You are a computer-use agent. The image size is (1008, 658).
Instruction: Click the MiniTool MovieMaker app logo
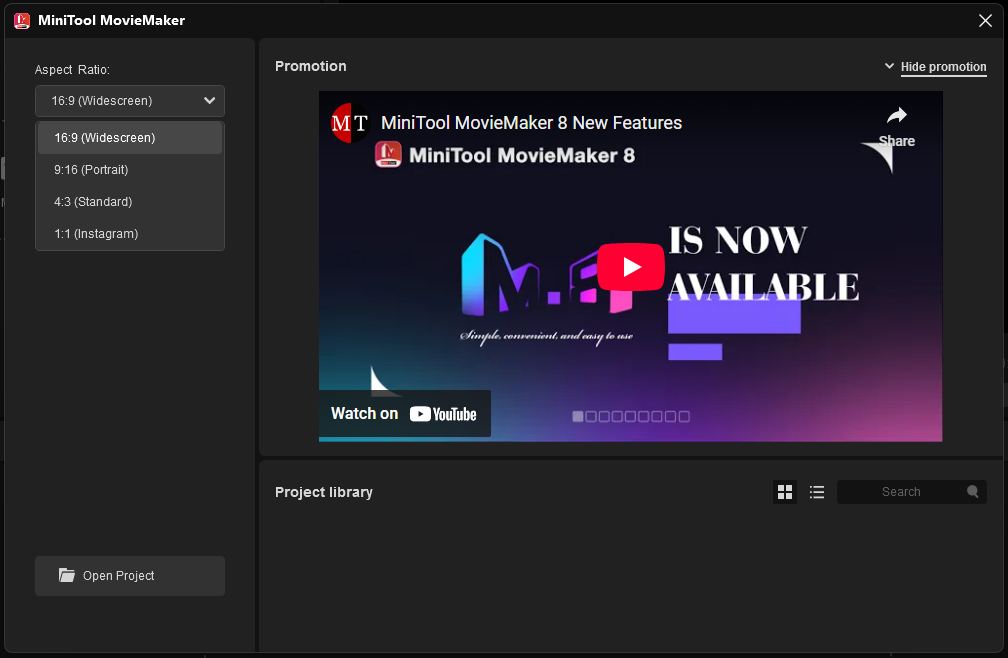tap(22, 21)
